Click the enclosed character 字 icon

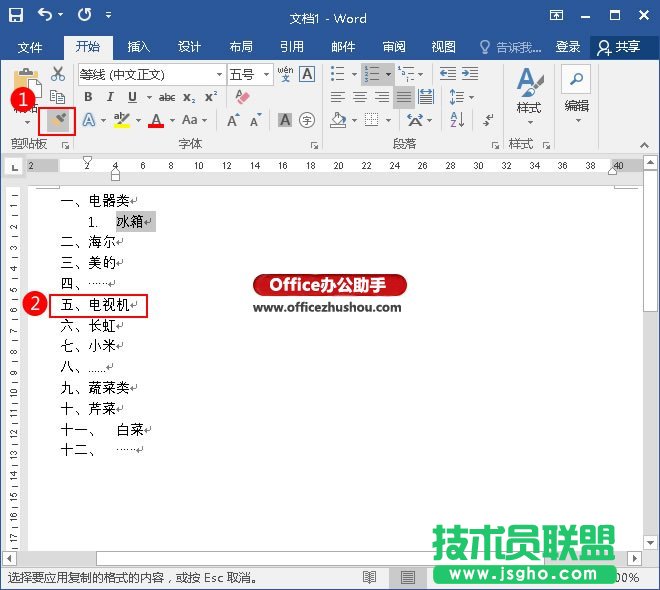click(x=307, y=120)
